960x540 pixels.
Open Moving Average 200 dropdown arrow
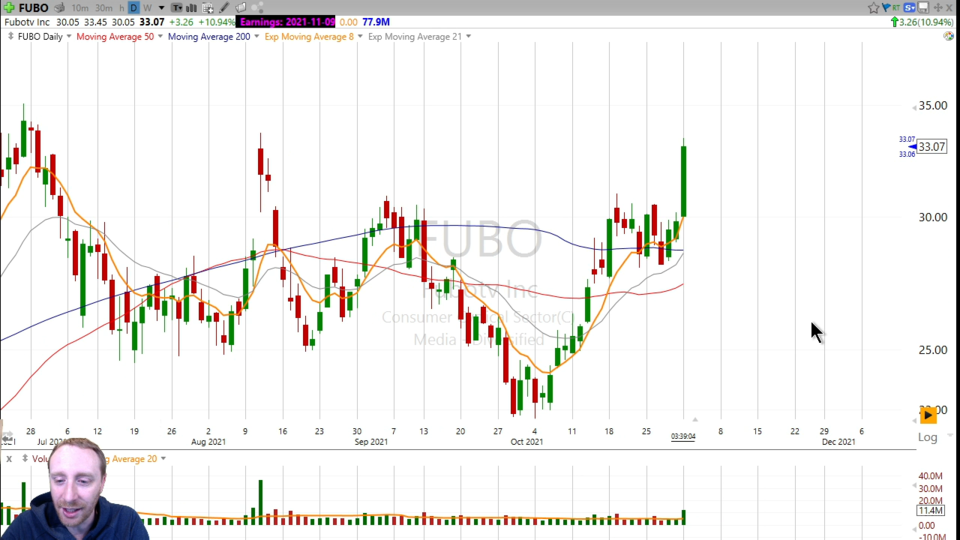click(x=257, y=37)
